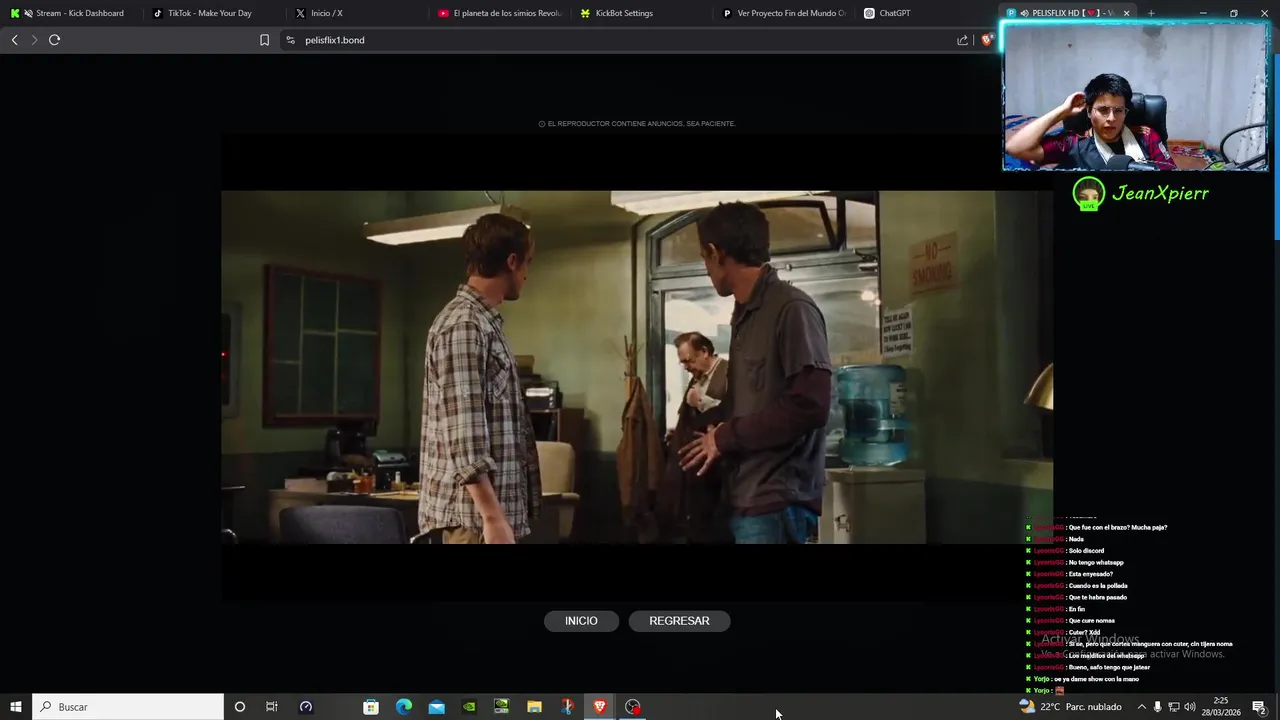This screenshot has height=720, width=1280.
Task: Click the Buscar search box in taskbar
Action: 128,707
